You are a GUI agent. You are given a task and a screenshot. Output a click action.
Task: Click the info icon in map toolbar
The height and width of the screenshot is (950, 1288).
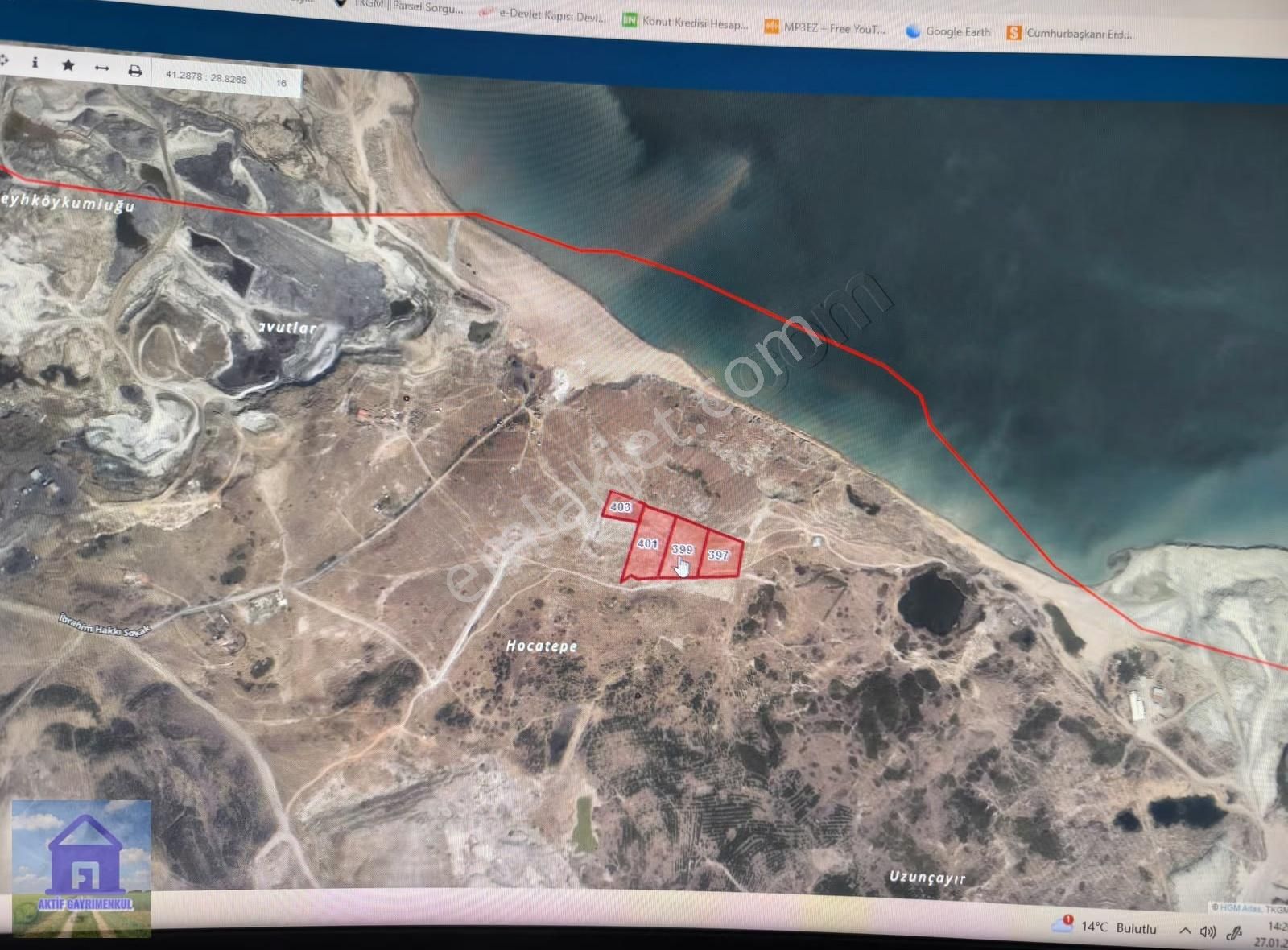coord(35,63)
